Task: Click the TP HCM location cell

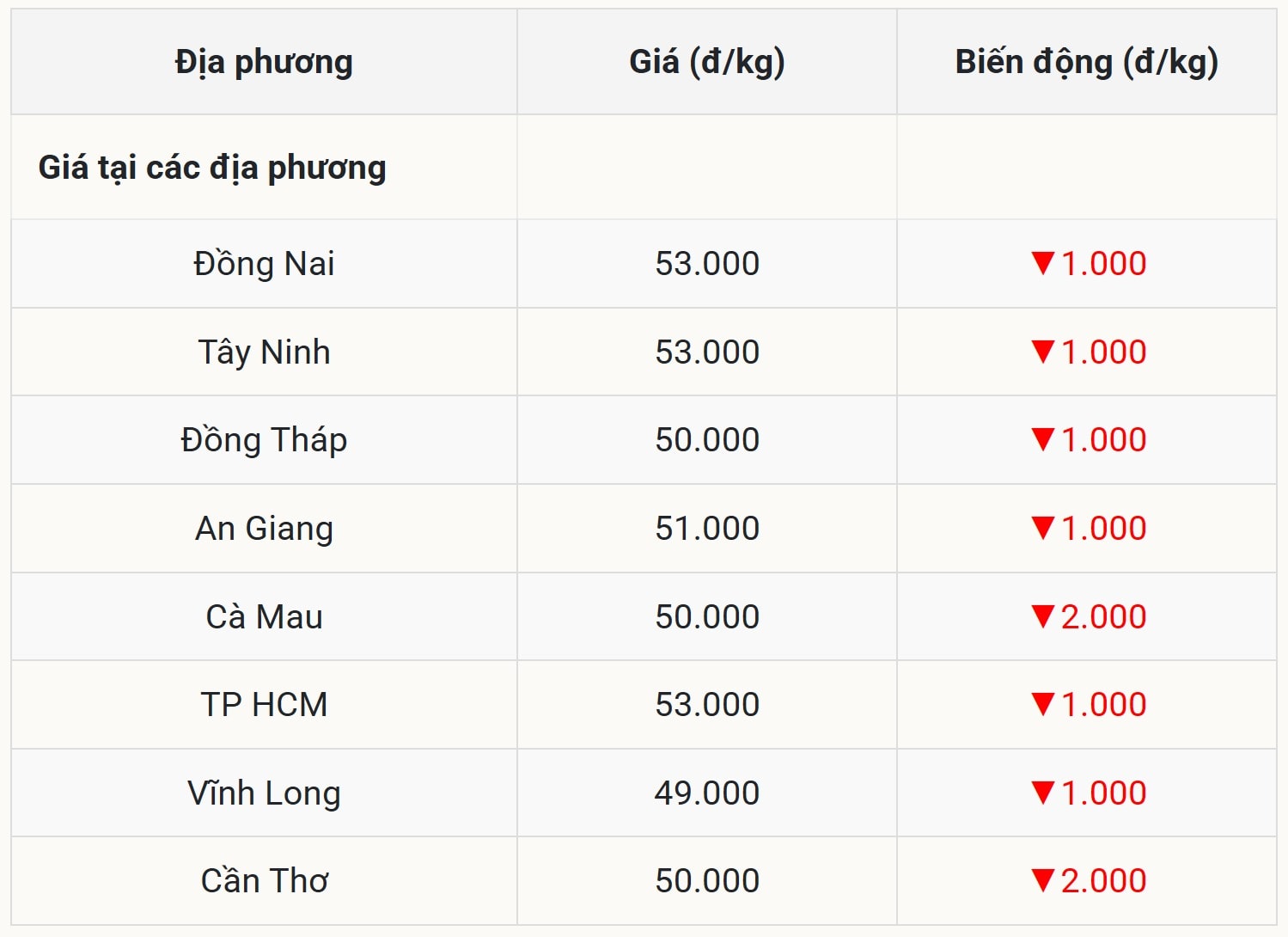Action: tap(264, 705)
